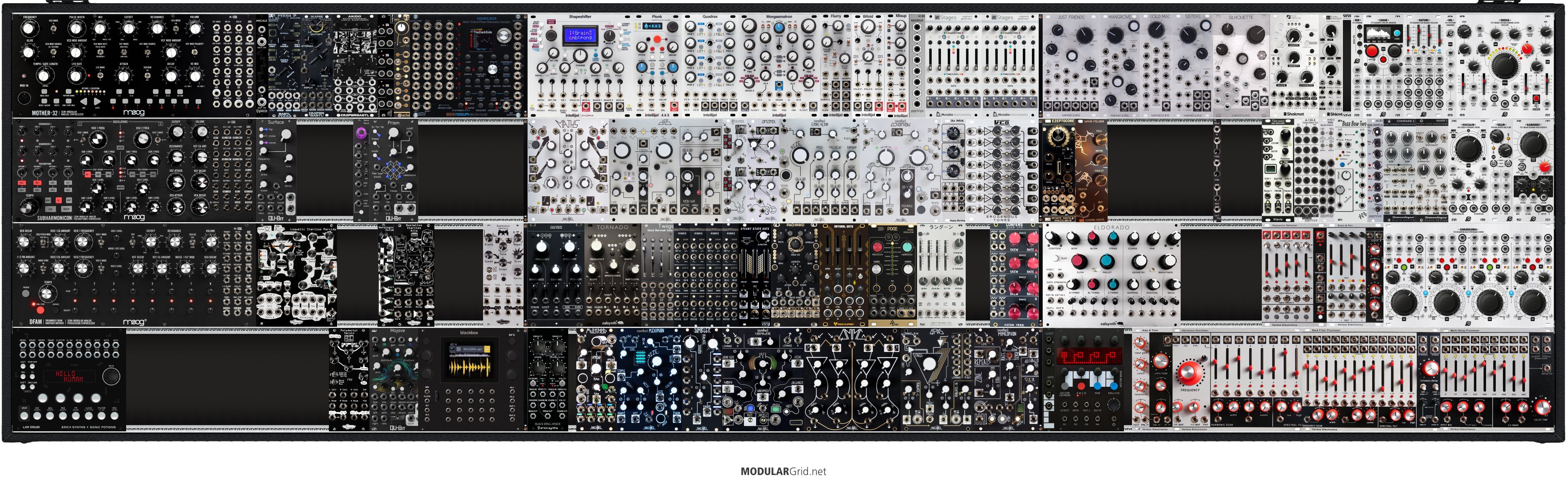Select the Eldorado module
Viewport: 1568px width, 480px height.
point(1111,275)
